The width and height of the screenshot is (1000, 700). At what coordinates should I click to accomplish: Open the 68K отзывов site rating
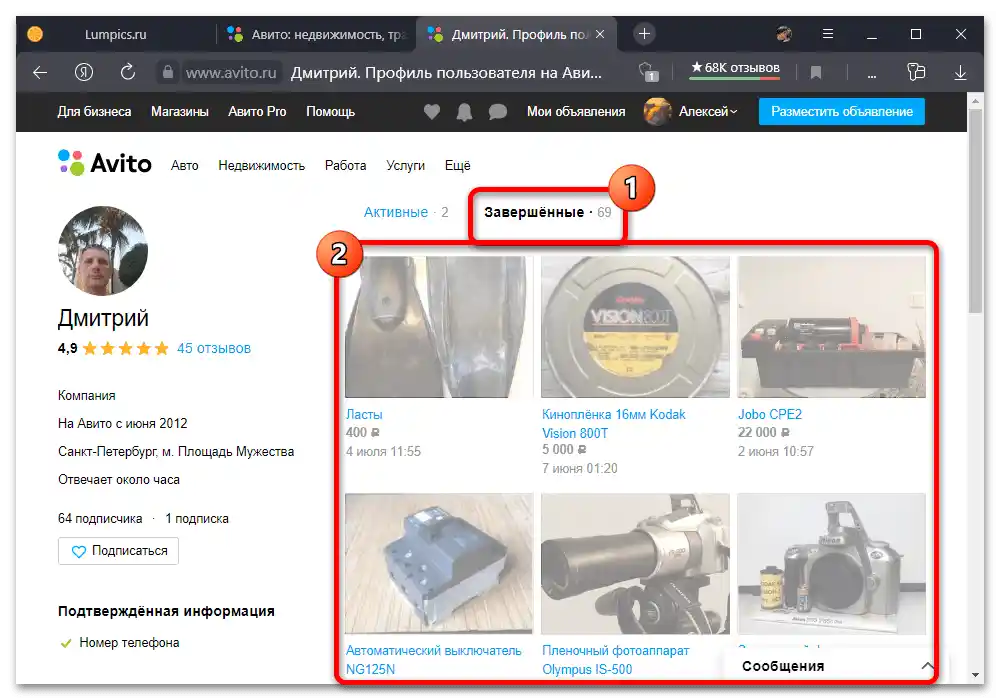click(735, 68)
